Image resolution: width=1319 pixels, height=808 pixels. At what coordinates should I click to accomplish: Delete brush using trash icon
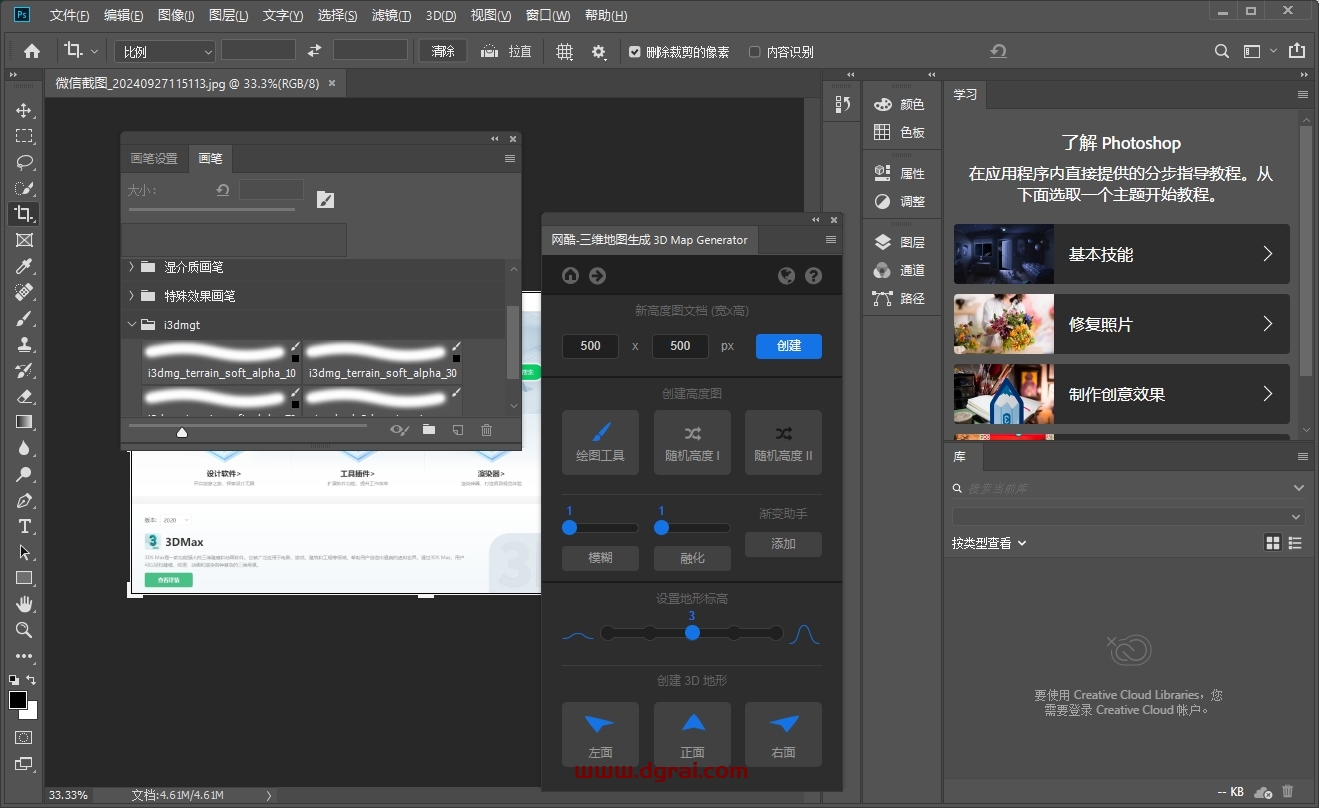click(x=487, y=430)
